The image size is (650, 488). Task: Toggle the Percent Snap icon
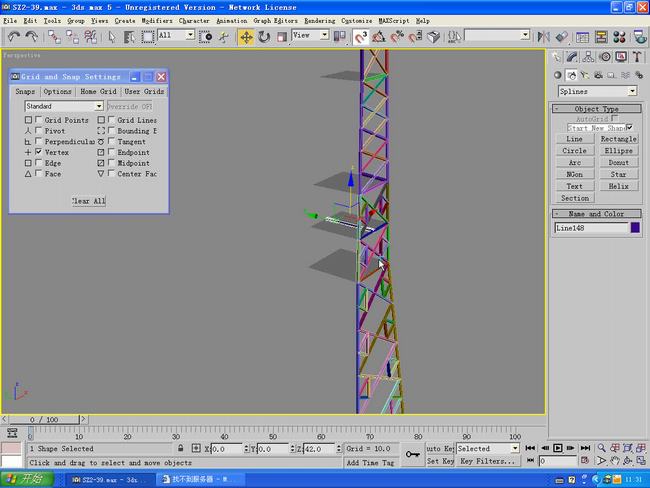[397, 37]
